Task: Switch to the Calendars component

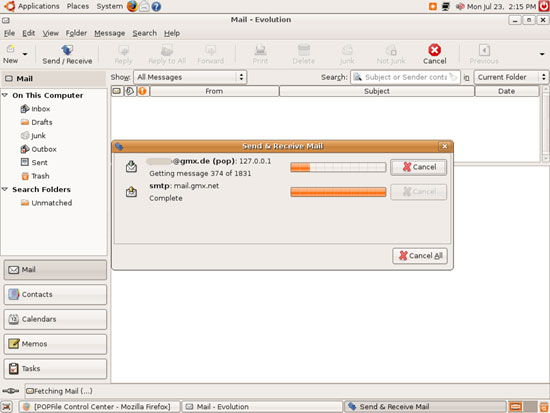Action: coord(55,319)
